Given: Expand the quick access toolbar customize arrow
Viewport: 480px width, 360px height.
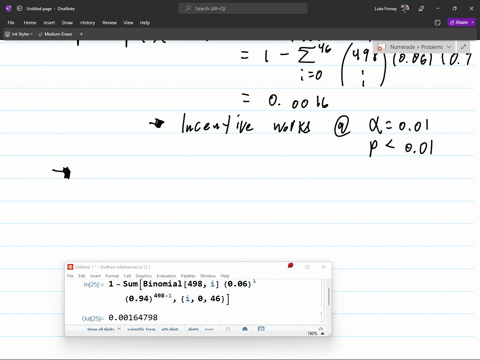Looking at the screenshot, I should pos(81,34).
